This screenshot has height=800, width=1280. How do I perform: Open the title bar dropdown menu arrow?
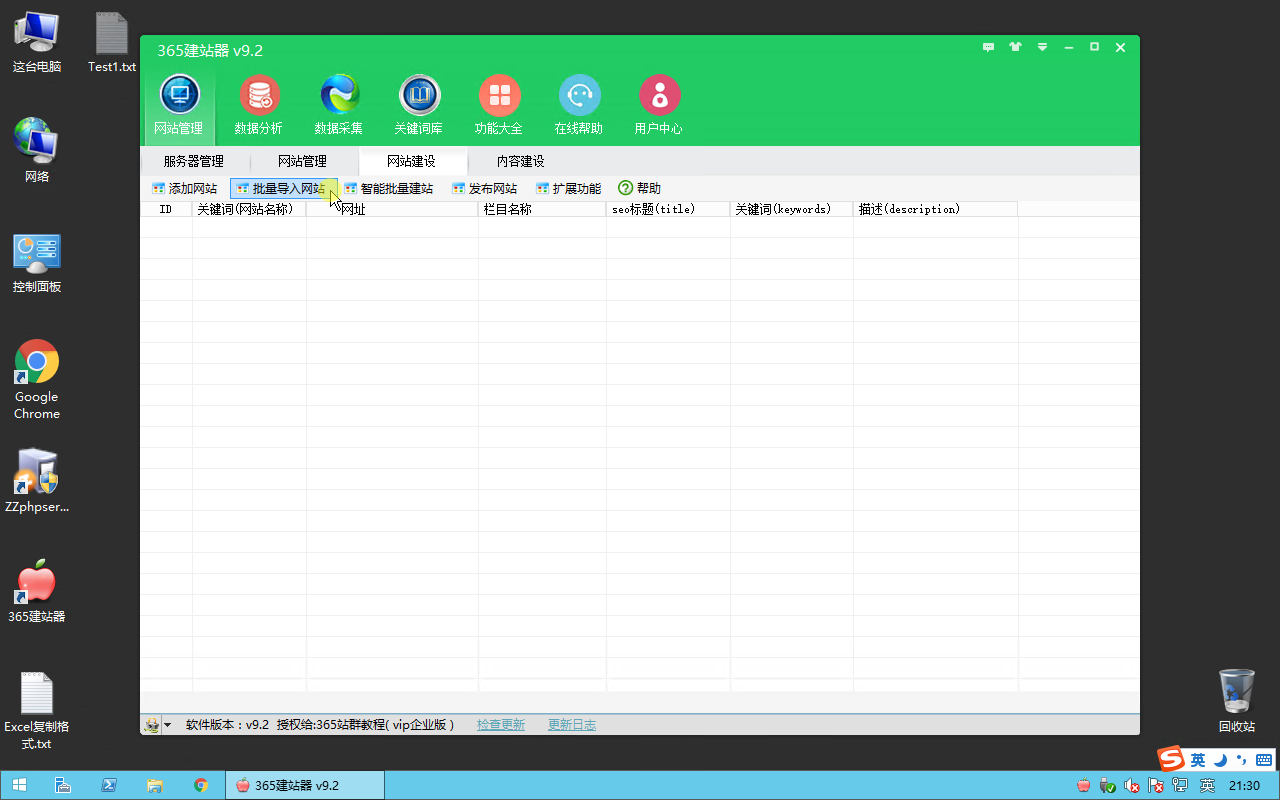pyautogui.click(x=1042, y=47)
